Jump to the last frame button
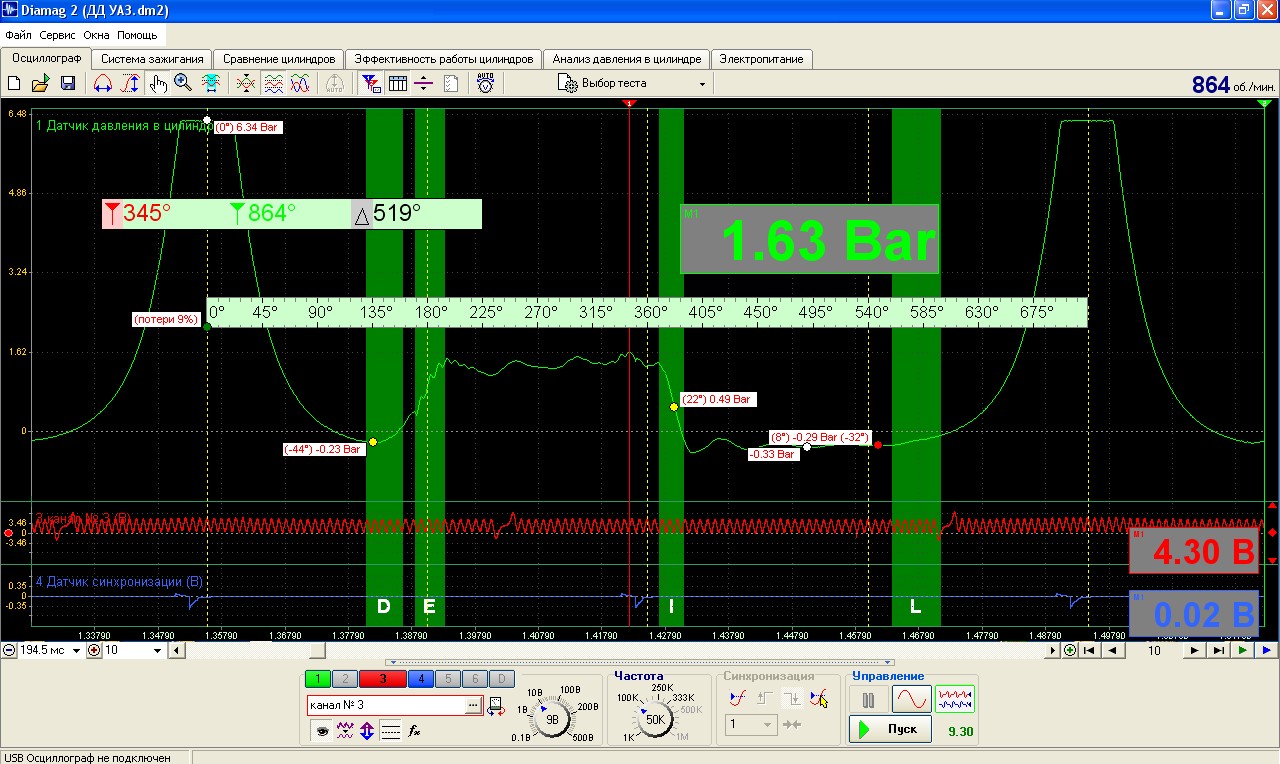Viewport: 1280px width, 764px height. pyautogui.click(x=1218, y=650)
